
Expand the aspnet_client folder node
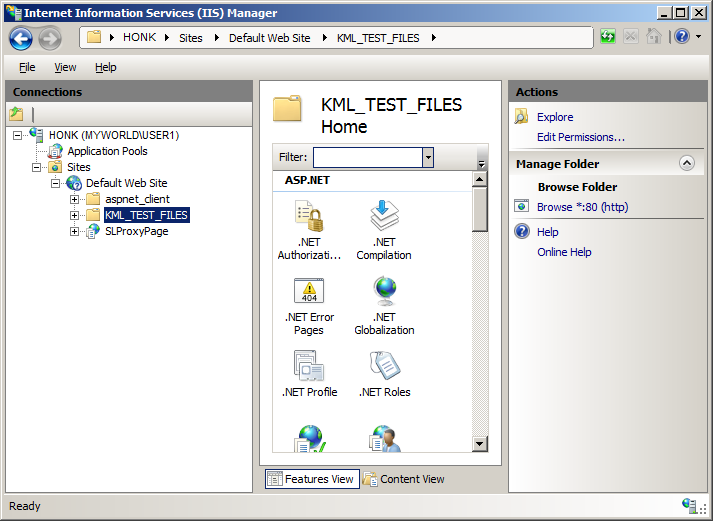(x=75, y=199)
